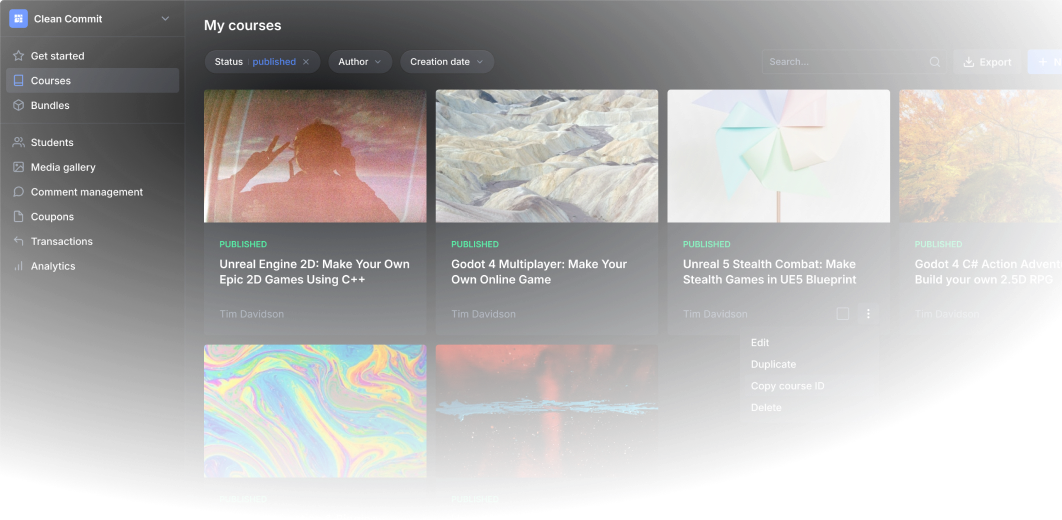Open the Godot 4 Multiplayer course thumbnail
Image resolution: width=1062 pixels, height=520 pixels.
pyautogui.click(x=547, y=156)
